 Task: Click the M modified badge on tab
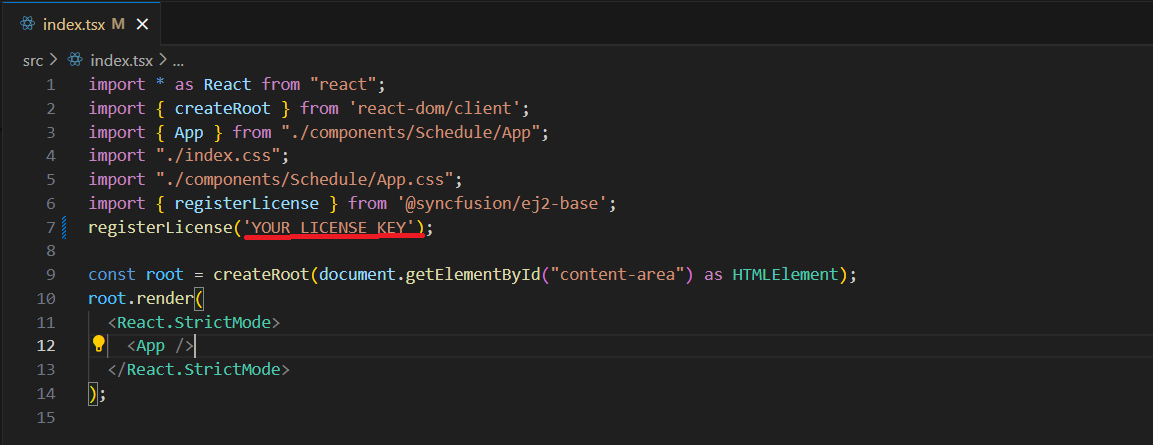[118, 24]
